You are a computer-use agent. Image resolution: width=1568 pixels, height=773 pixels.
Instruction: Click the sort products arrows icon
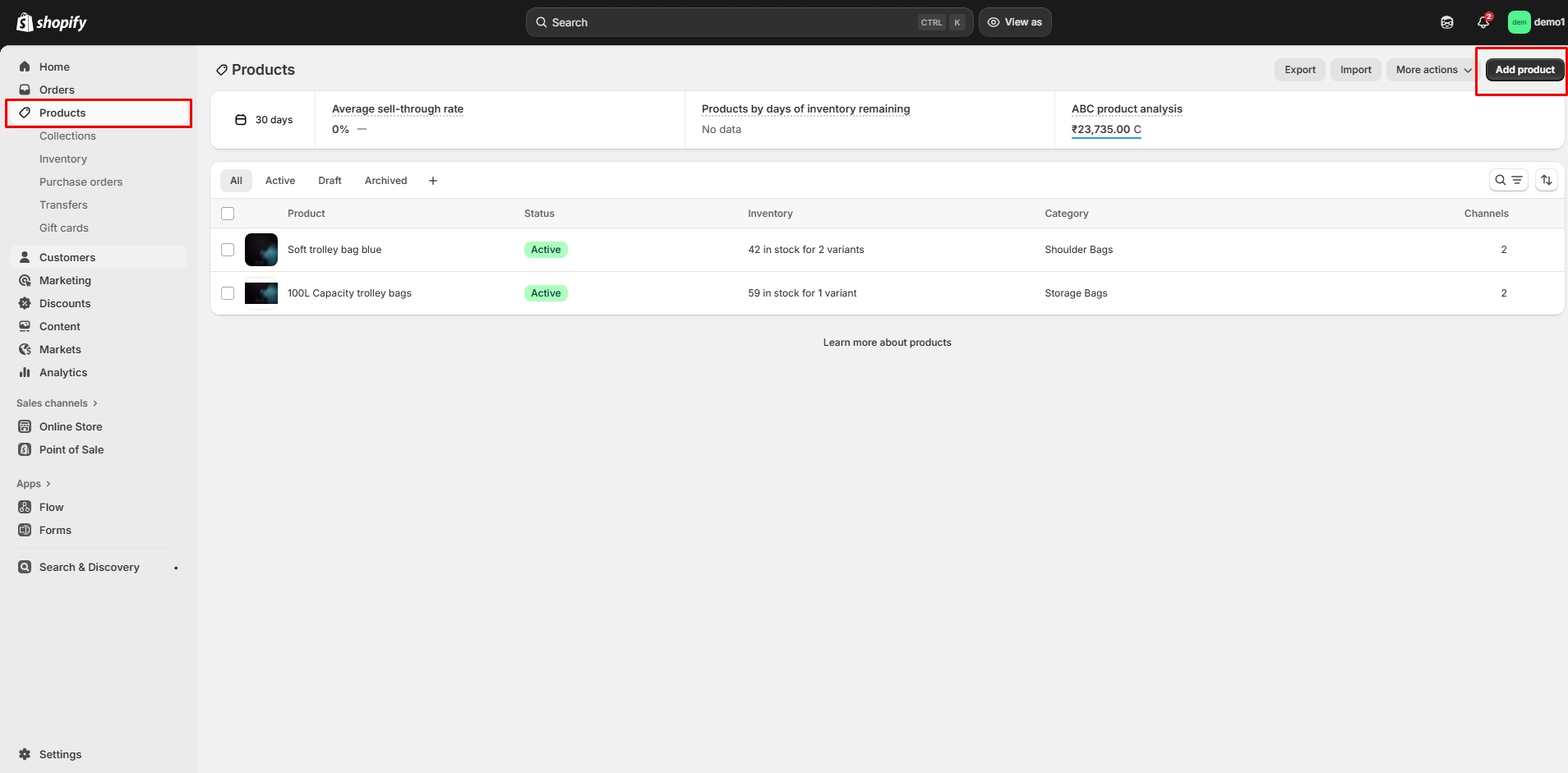coord(1547,180)
